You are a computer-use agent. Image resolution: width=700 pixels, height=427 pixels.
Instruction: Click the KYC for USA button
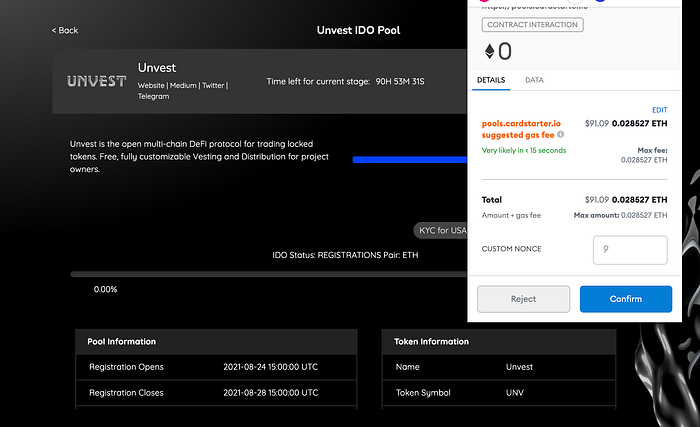click(x=441, y=230)
